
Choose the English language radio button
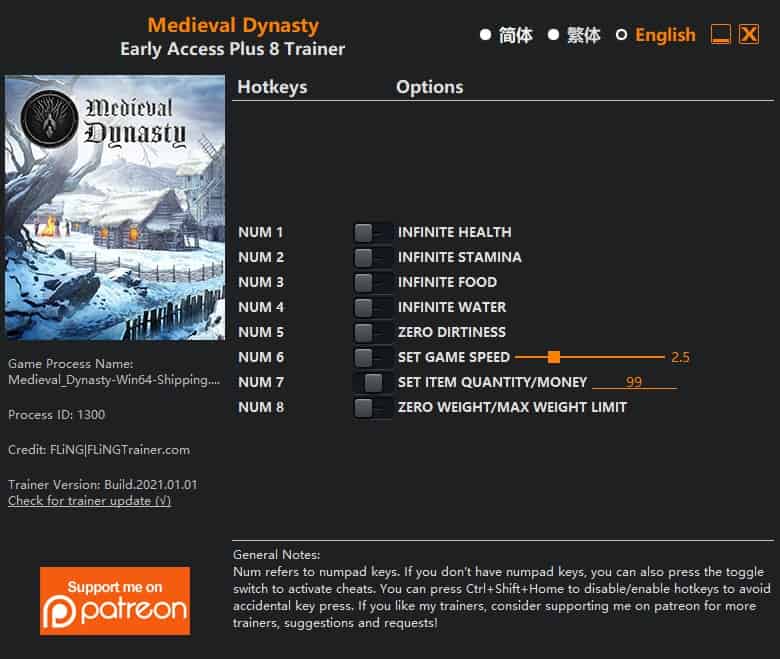(621, 35)
